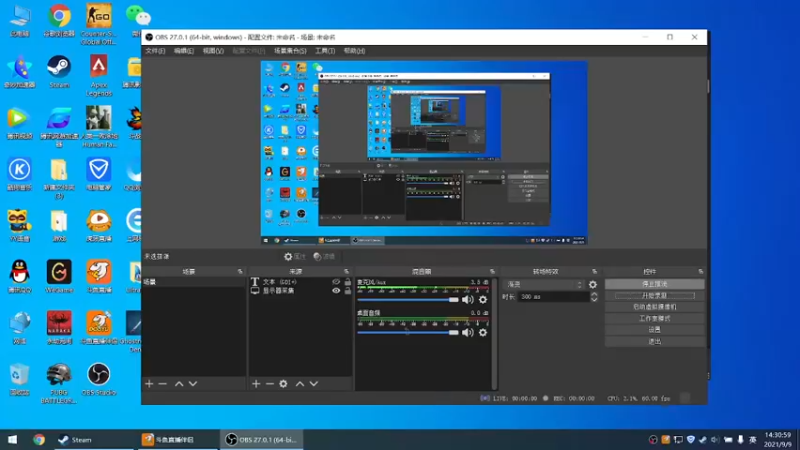Click the 开始录制 button
This screenshot has width=800, height=450.
point(655,295)
